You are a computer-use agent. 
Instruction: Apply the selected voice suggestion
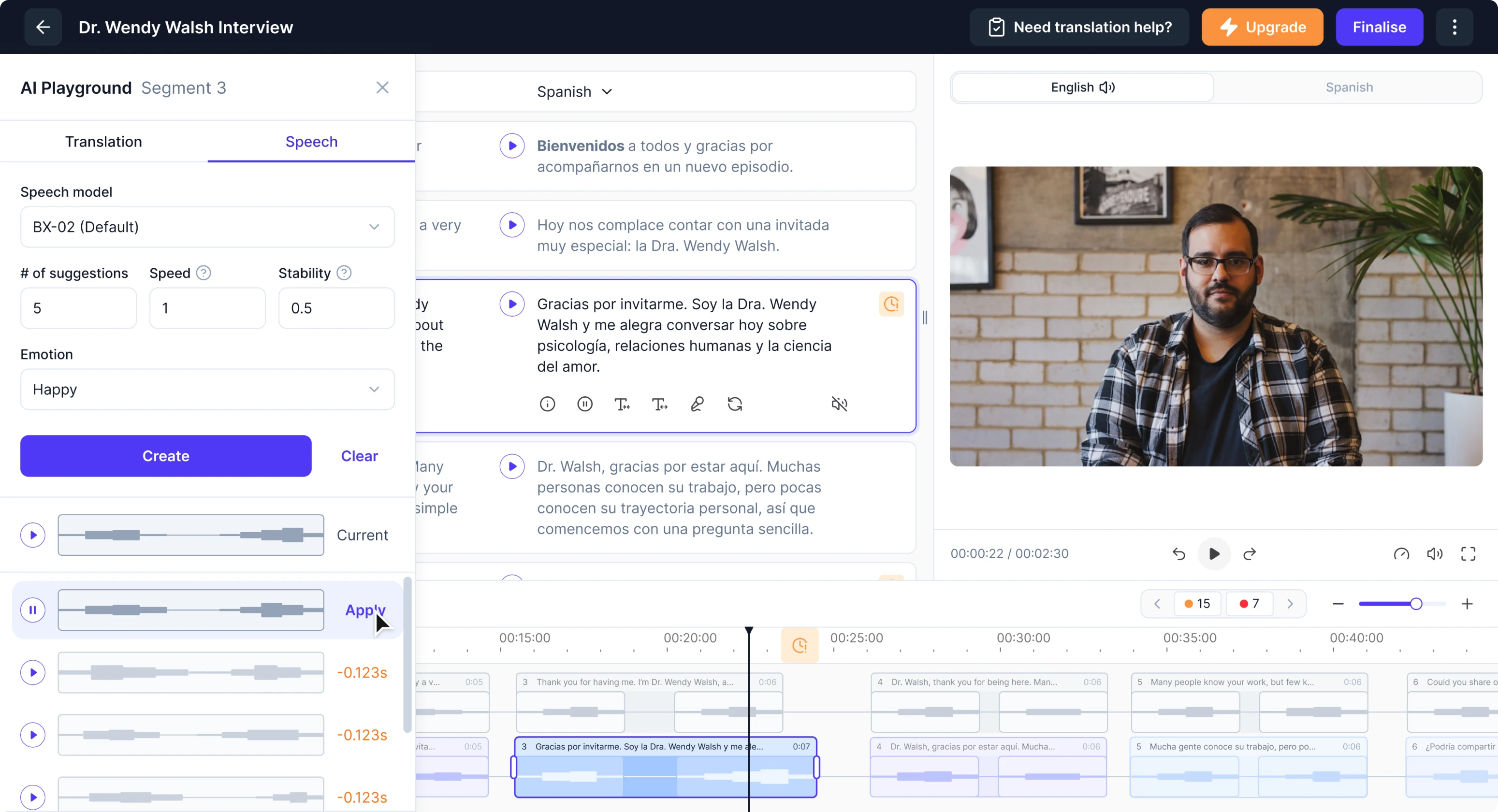click(364, 609)
